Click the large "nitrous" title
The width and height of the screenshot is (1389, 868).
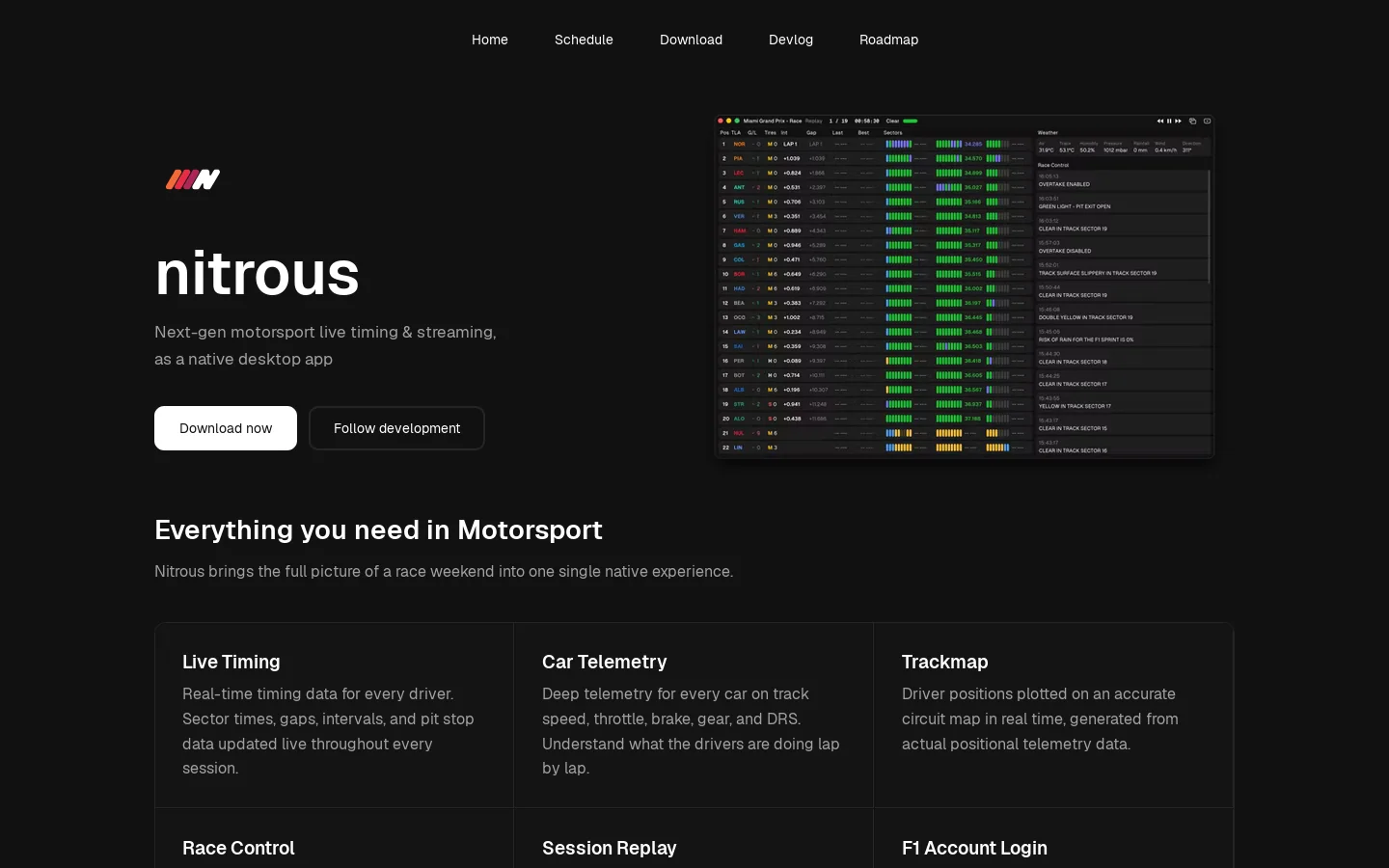point(258,272)
